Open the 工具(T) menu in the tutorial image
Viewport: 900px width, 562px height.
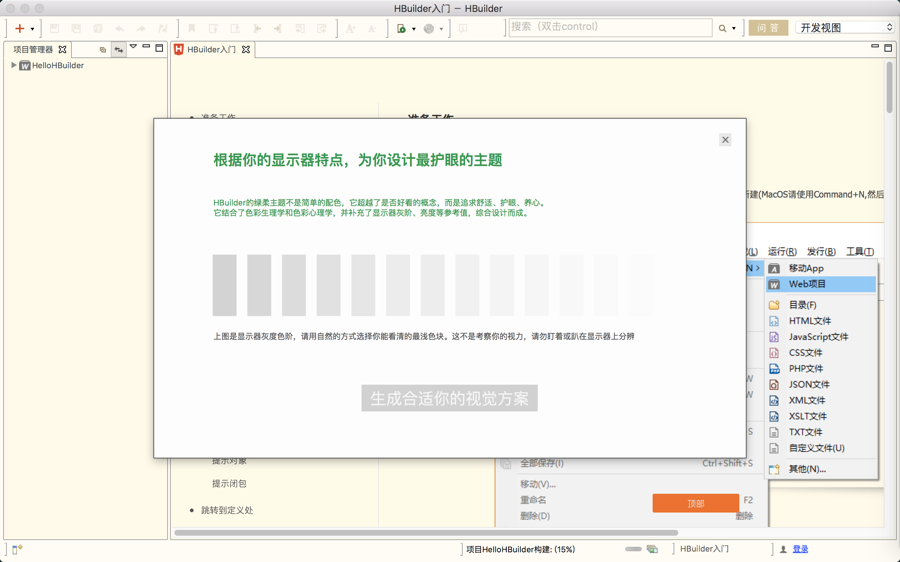tap(860, 251)
